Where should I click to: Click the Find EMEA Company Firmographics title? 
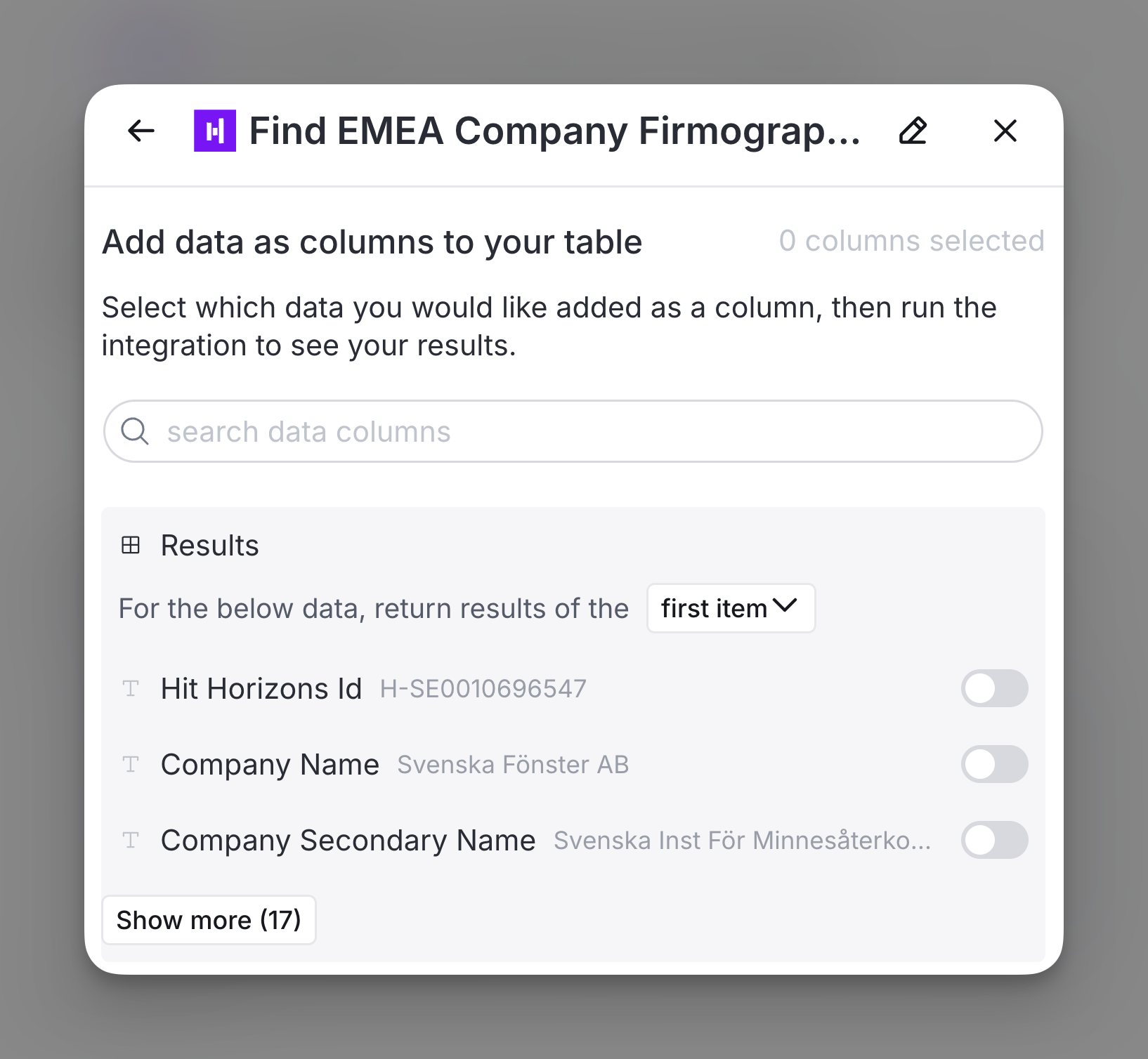[x=555, y=131]
